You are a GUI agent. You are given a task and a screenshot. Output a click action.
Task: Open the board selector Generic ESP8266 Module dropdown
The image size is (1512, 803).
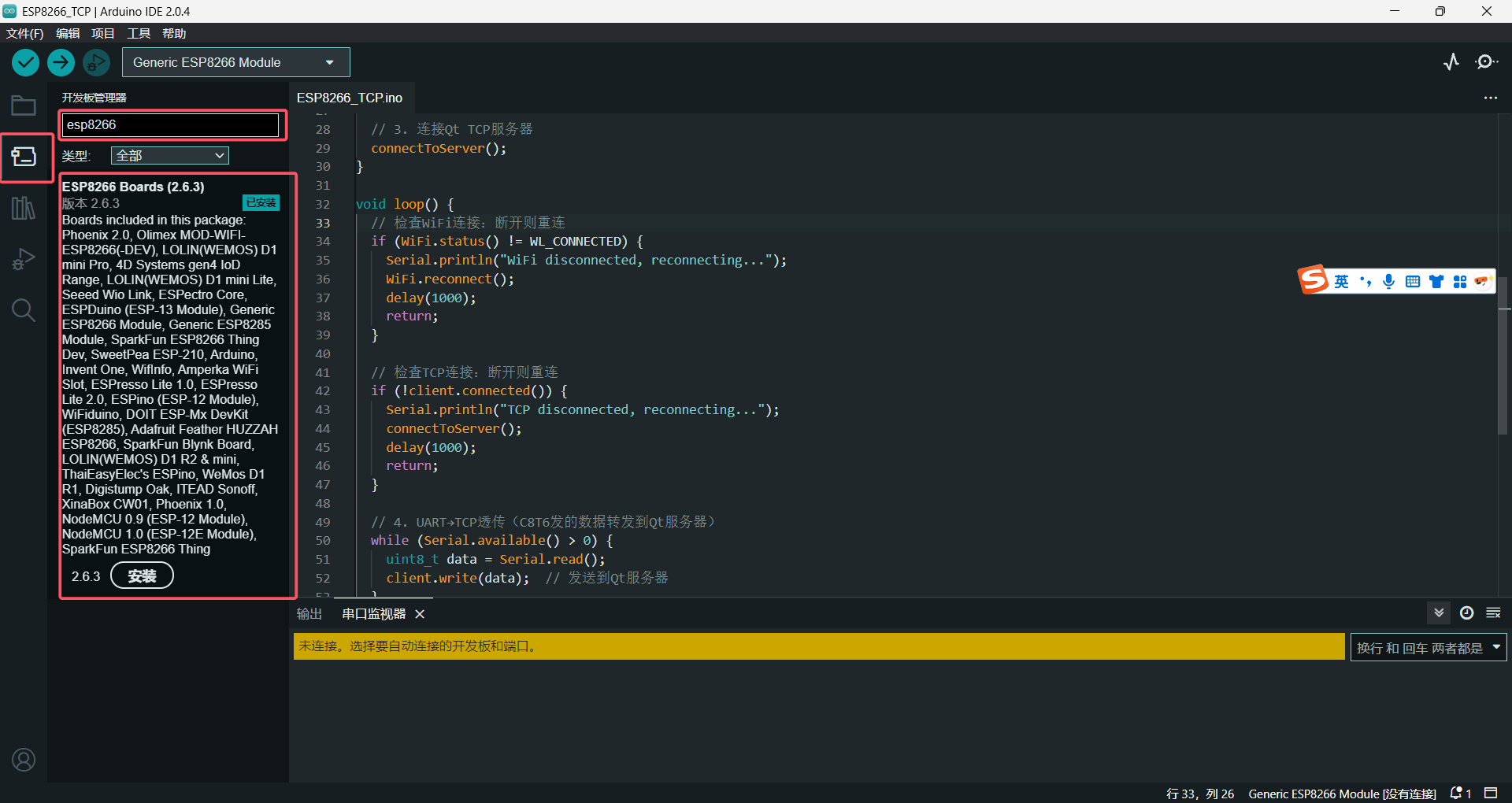[236, 62]
